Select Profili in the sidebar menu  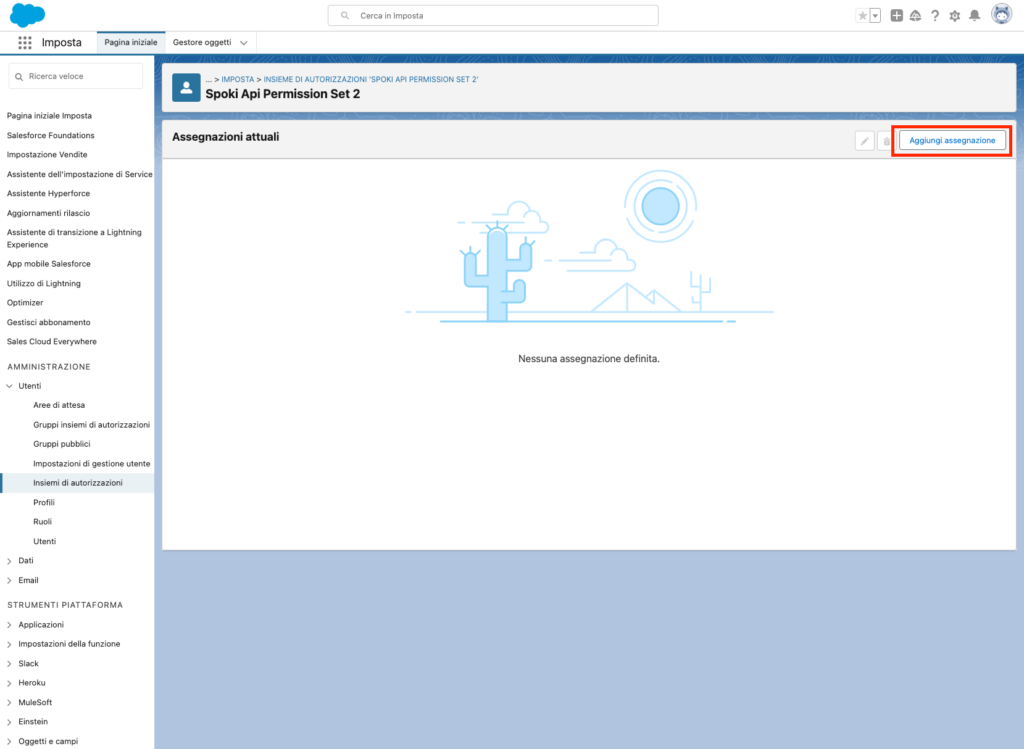click(44, 502)
